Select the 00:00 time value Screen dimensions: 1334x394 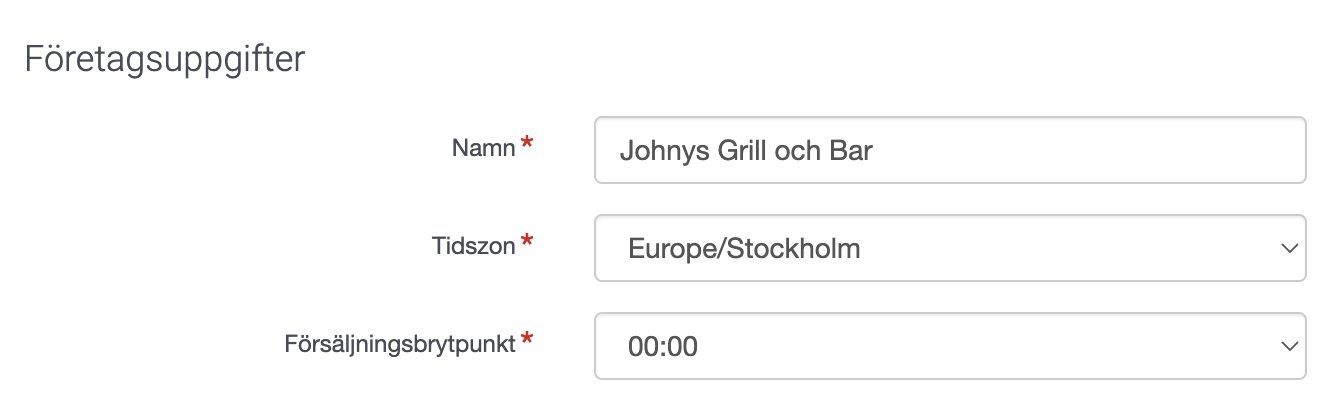[x=663, y=347]
